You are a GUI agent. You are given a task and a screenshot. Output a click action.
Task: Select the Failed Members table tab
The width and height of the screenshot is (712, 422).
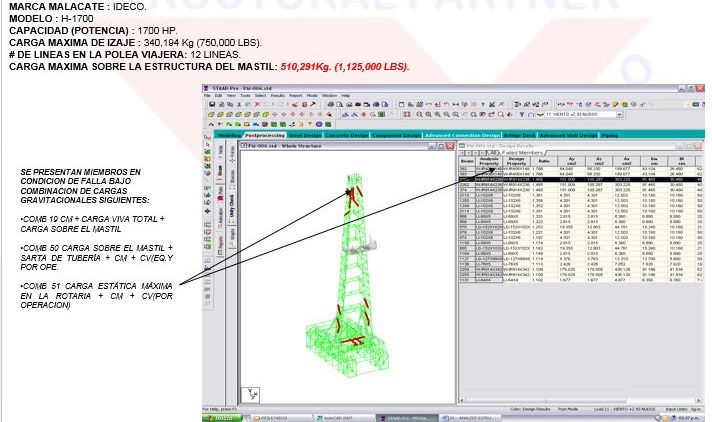[522, 153]
